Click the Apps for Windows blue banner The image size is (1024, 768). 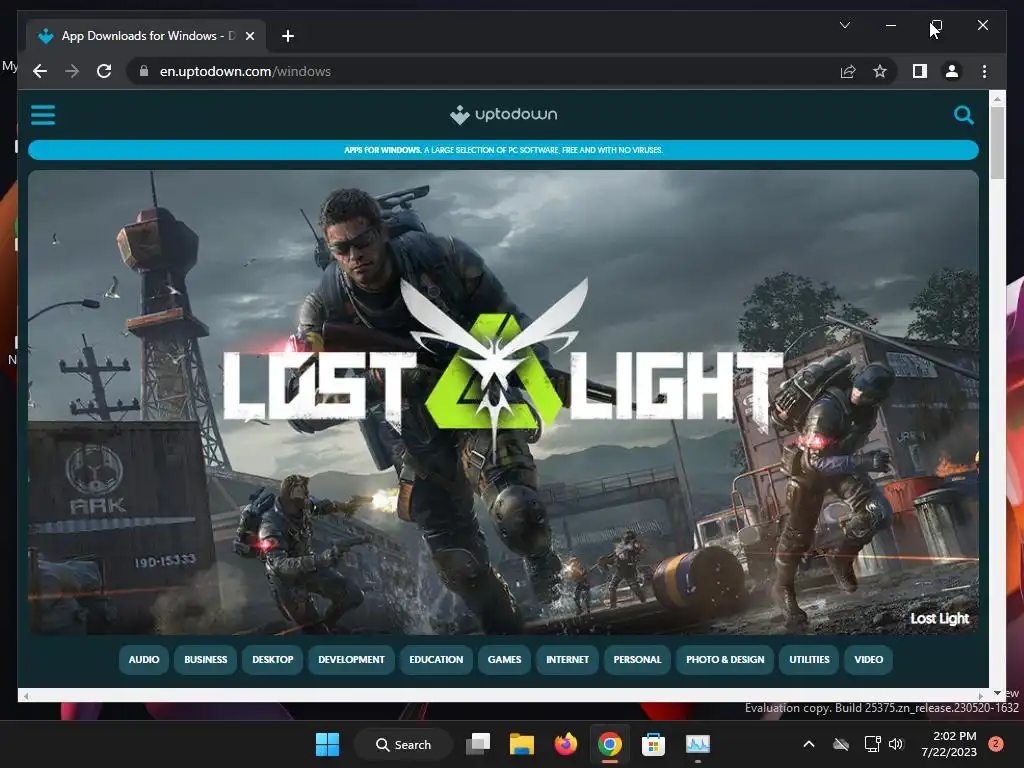click(x=504, y=150)
